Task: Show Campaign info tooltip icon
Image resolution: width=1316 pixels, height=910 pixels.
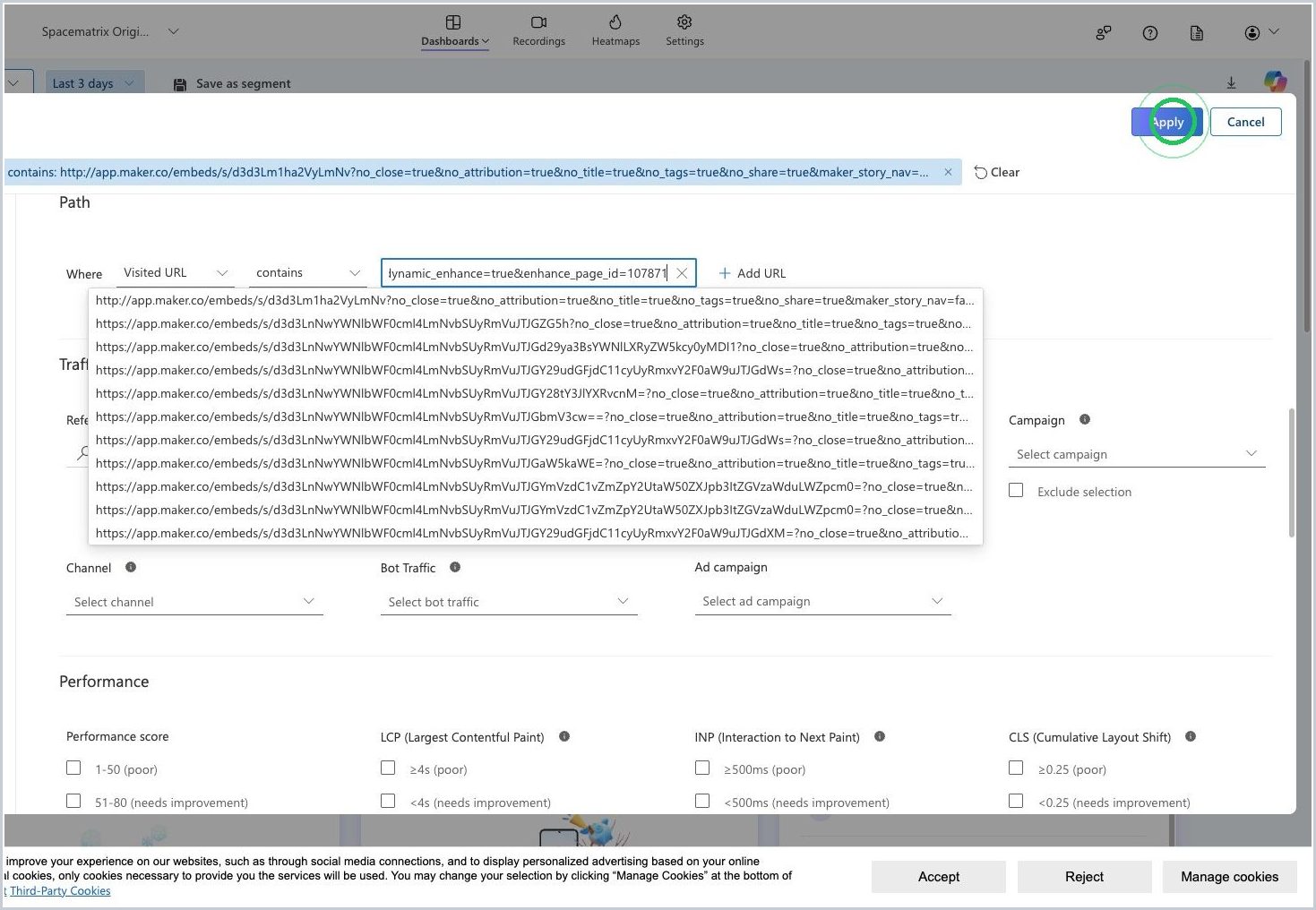Action: pos(1085,419)
